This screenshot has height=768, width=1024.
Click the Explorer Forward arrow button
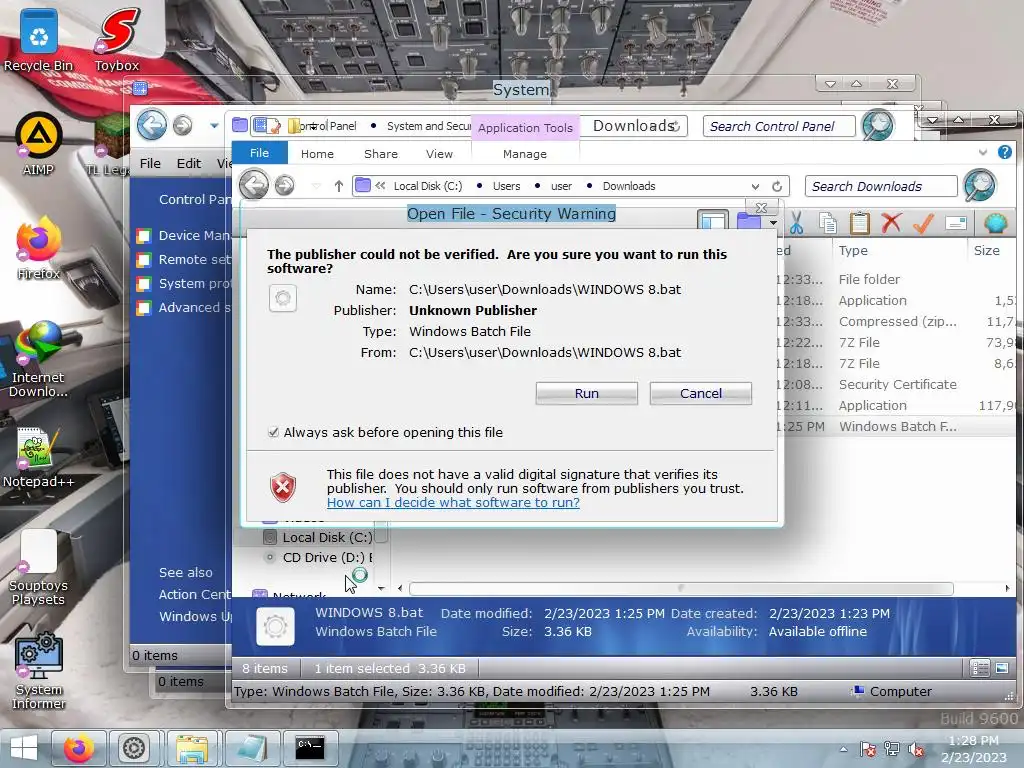coord(284,185)
